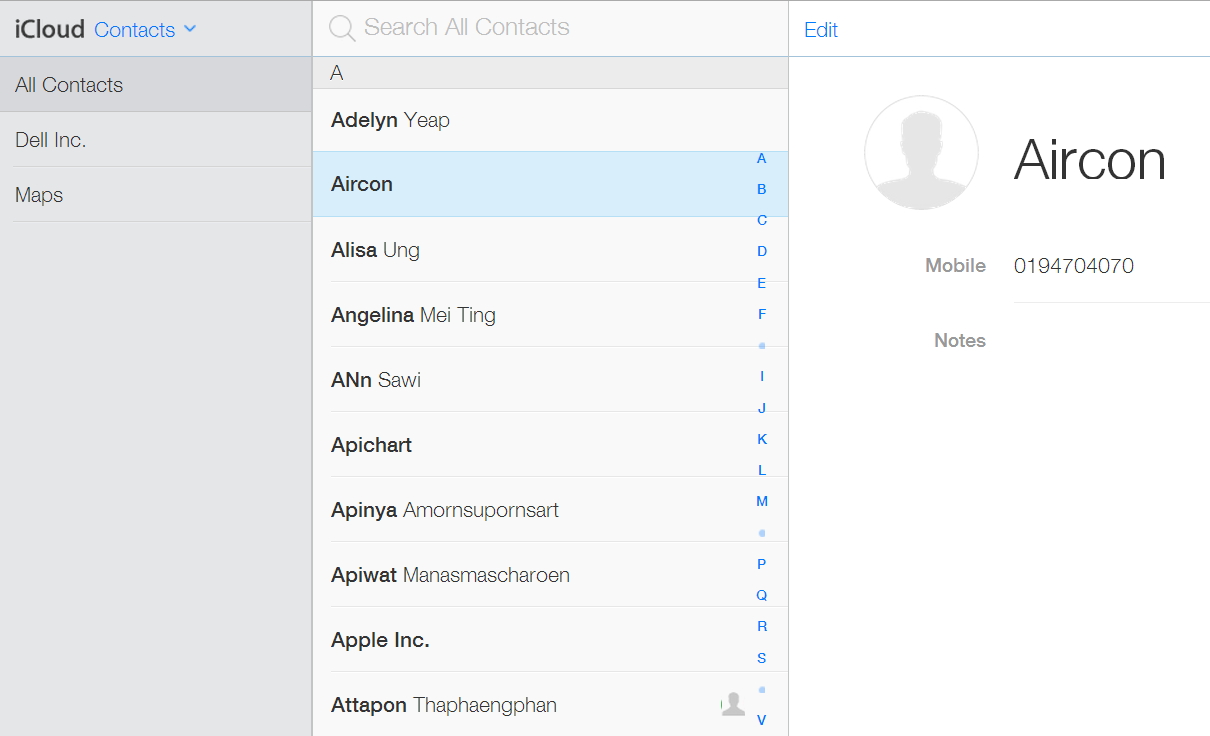The image size is (1210, 736).
Task: Click the Edit link for Aircon
Action: [x=820, y=30]
